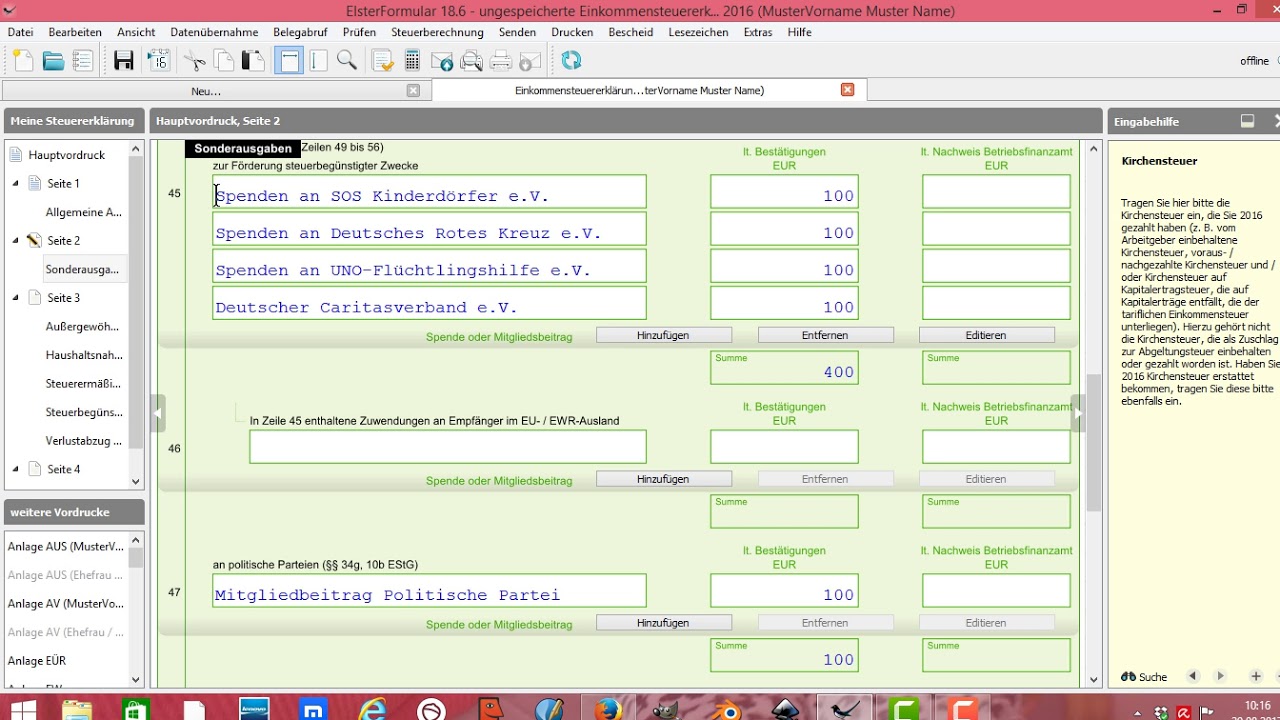
Task: Open the Steuerberechnung menu
Action: tap(437, 32)
